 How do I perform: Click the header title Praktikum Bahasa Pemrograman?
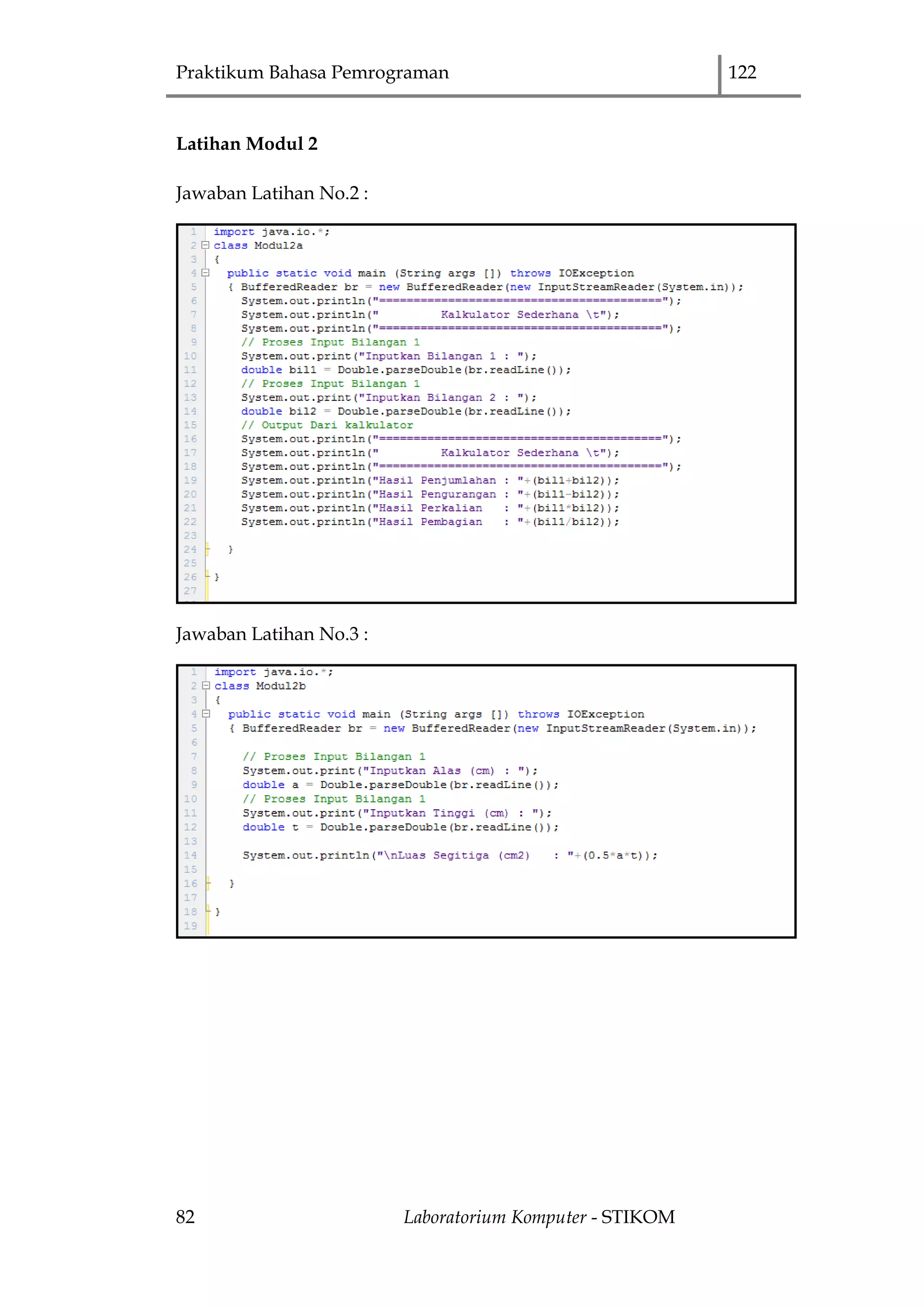point(312,72)
